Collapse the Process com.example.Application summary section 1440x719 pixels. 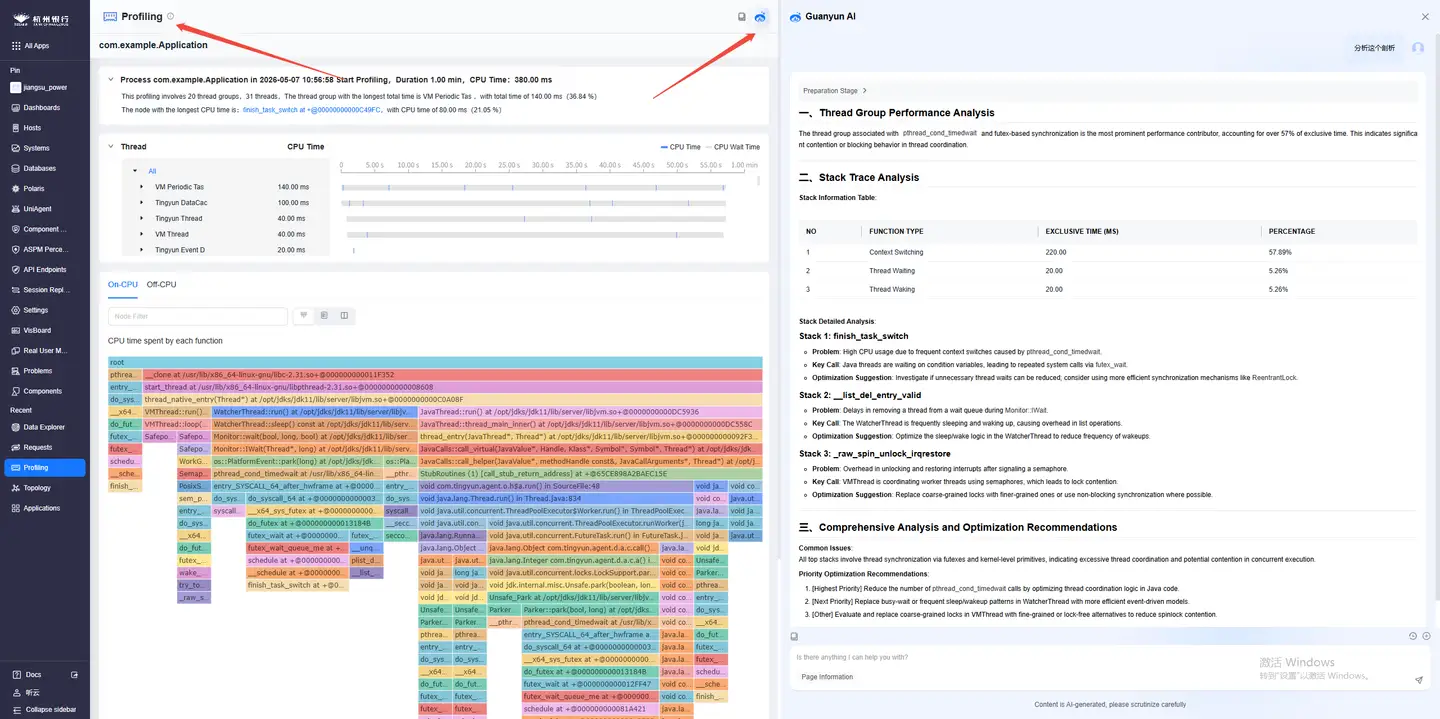click(x=110, y=79)
